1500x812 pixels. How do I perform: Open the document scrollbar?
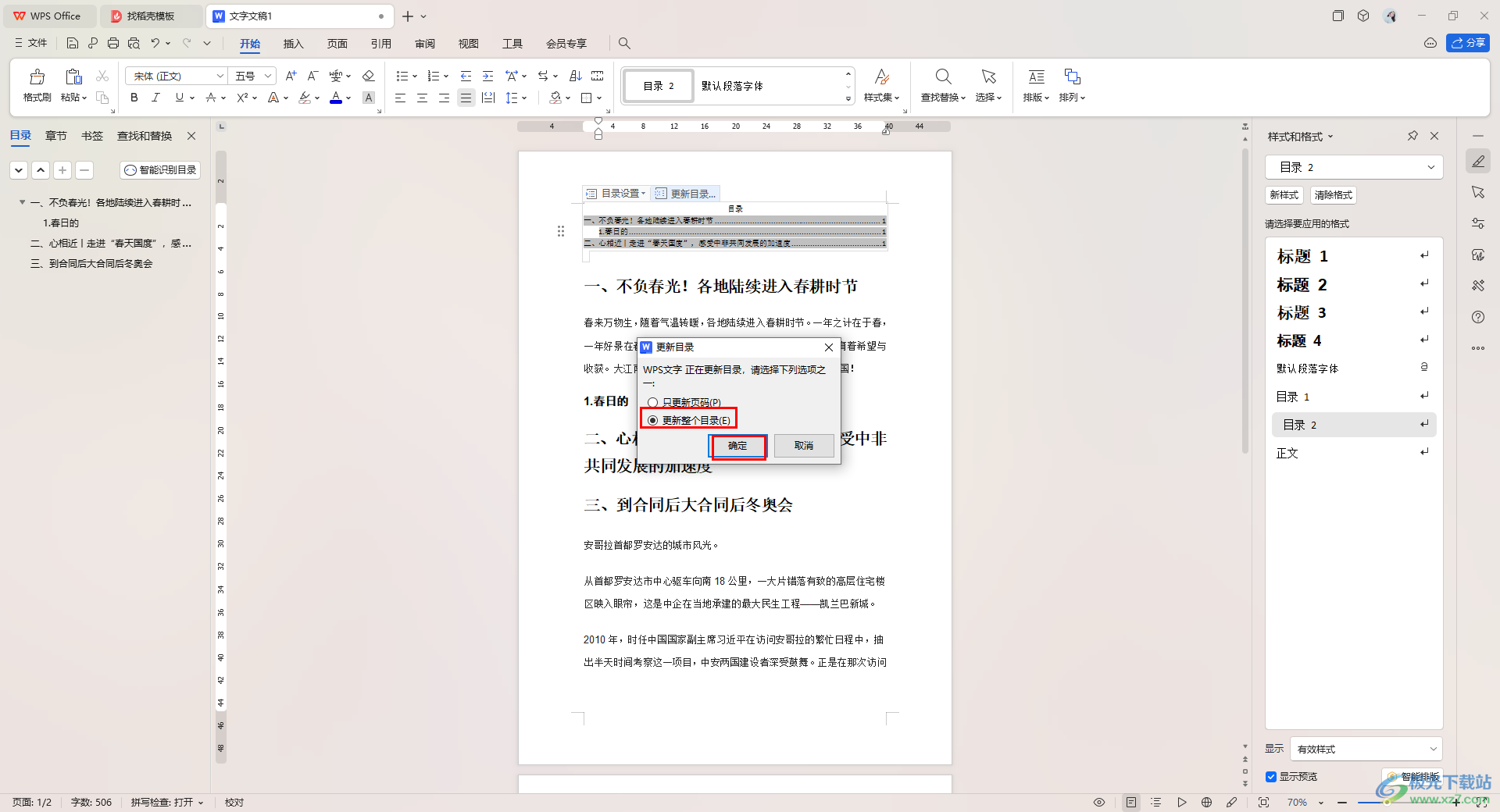(1245, 301)
